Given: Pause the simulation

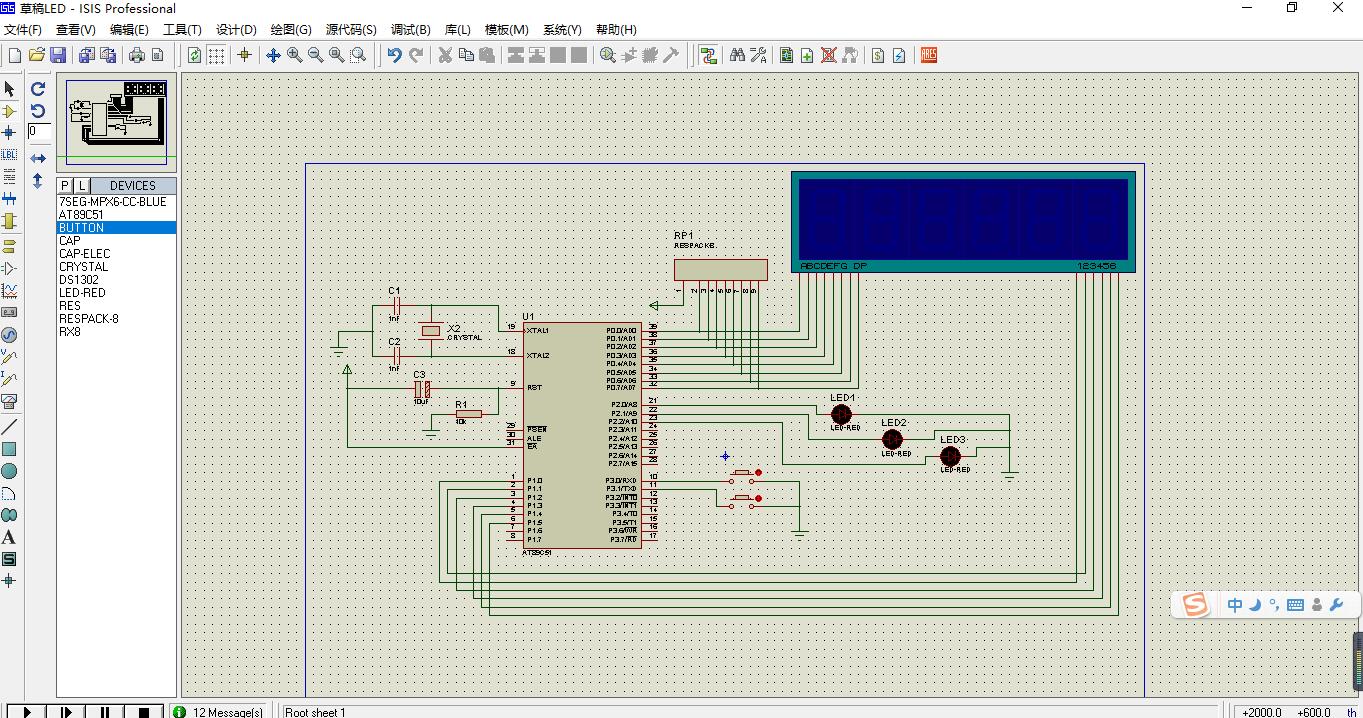Looking at the screenshot, I should 105,712.
